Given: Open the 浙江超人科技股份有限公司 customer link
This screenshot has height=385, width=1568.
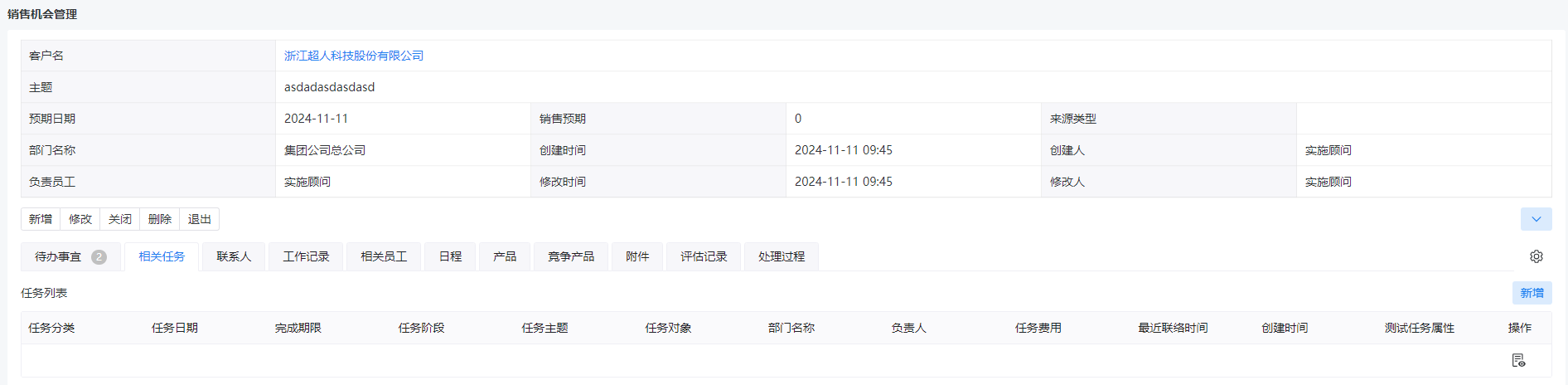Looking at the screenshot, I should tap(354, 56).
